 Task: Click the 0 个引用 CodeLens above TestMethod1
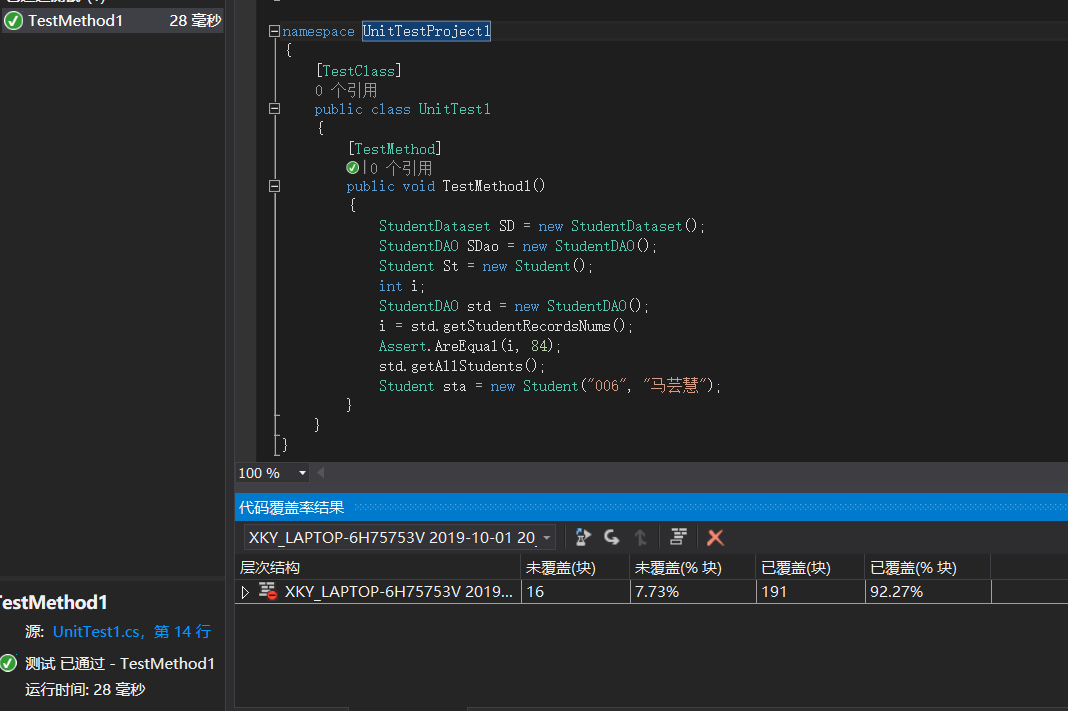pos(401,168)
